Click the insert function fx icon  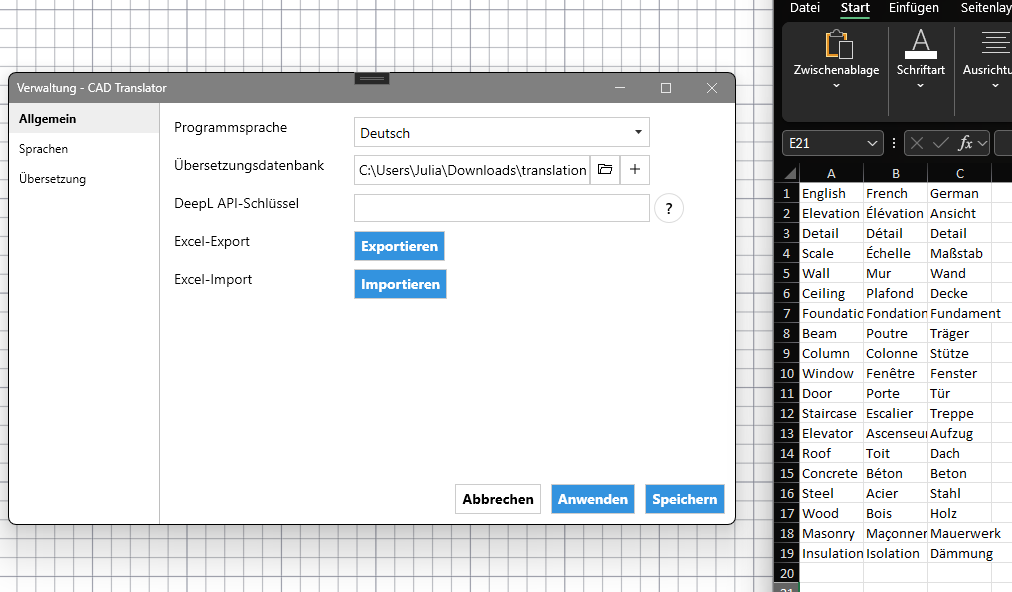[964, 143]
